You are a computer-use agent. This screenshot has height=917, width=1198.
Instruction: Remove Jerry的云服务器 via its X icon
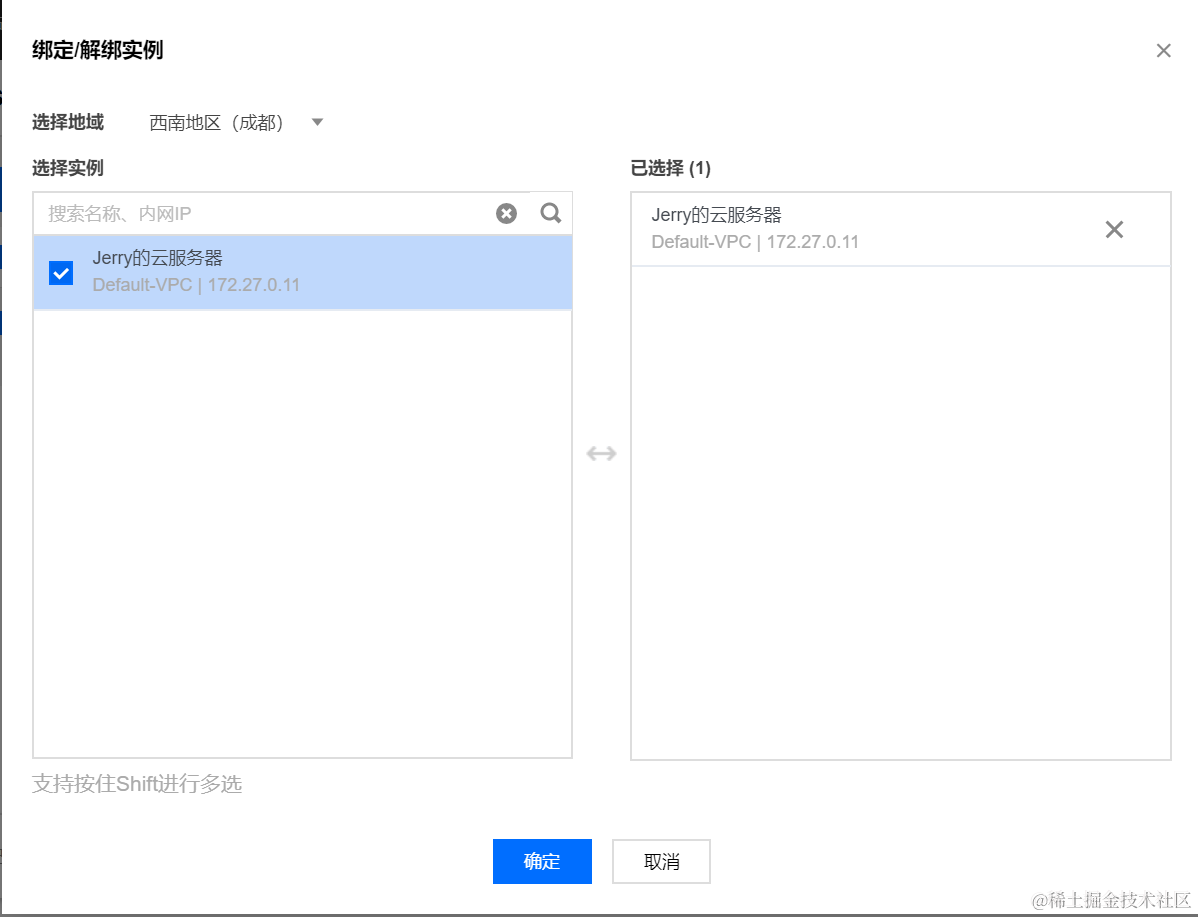[x=1114, y=229]
